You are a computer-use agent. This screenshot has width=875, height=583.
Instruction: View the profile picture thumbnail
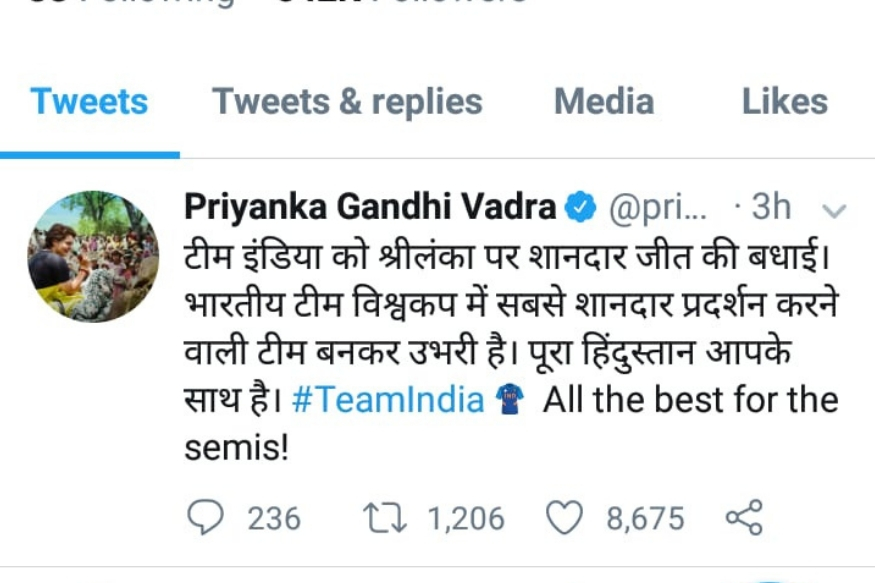93,256
